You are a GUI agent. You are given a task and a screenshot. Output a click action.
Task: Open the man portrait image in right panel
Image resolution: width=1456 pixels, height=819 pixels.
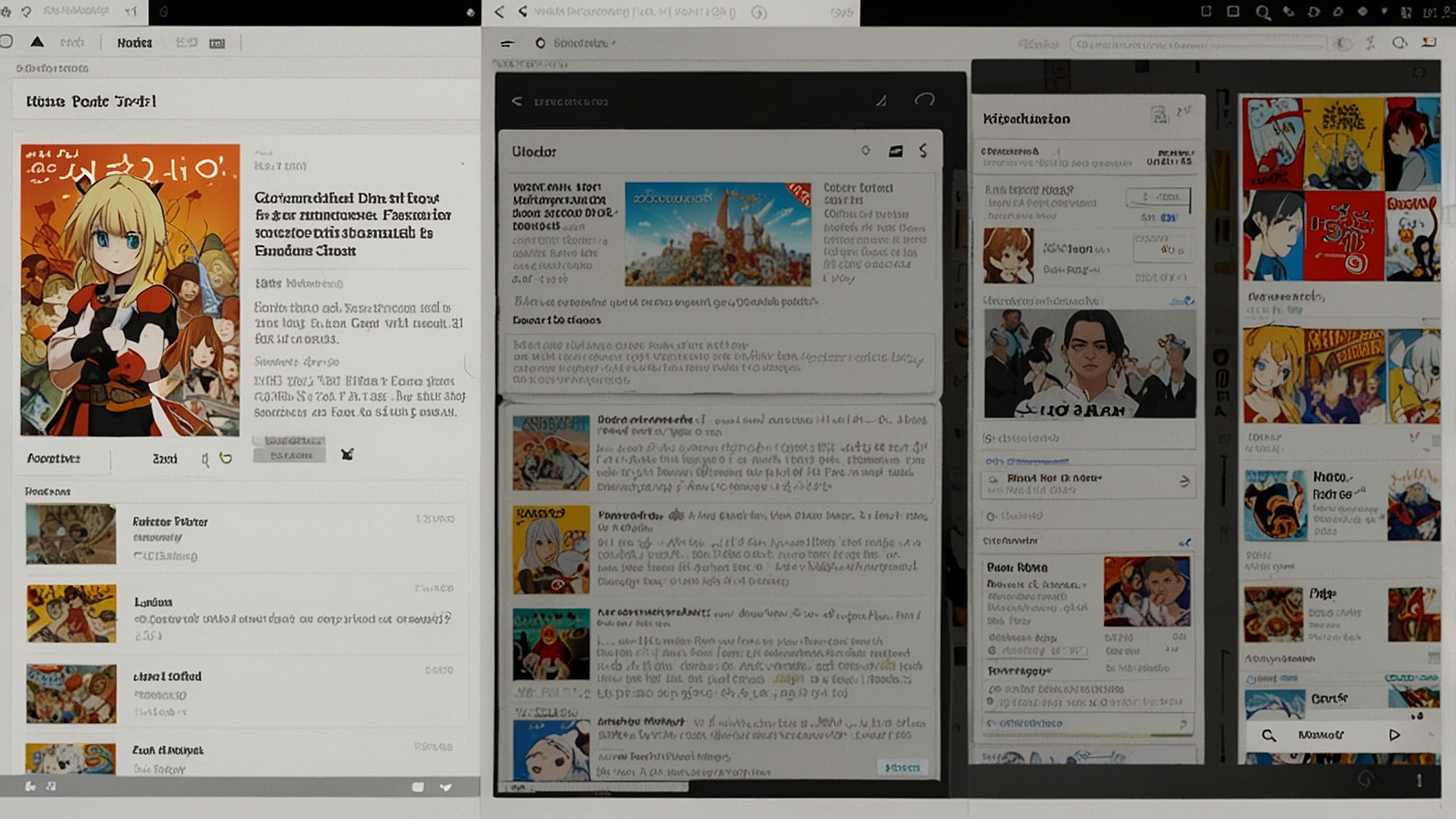pos(1090,364)
